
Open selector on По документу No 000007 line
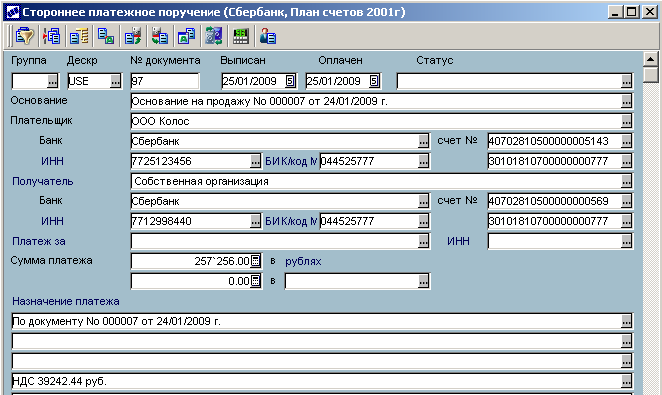(x=627, y=322)
